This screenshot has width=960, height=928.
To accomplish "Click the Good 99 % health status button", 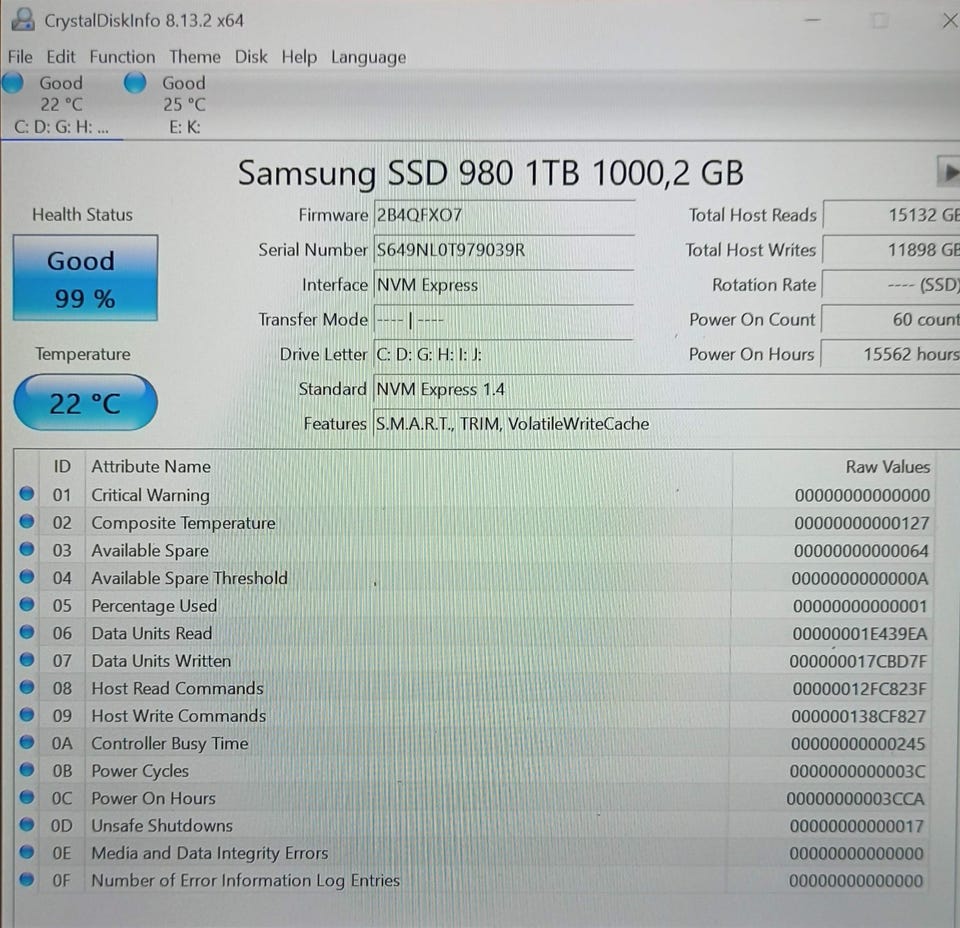I will coord(85,278).
